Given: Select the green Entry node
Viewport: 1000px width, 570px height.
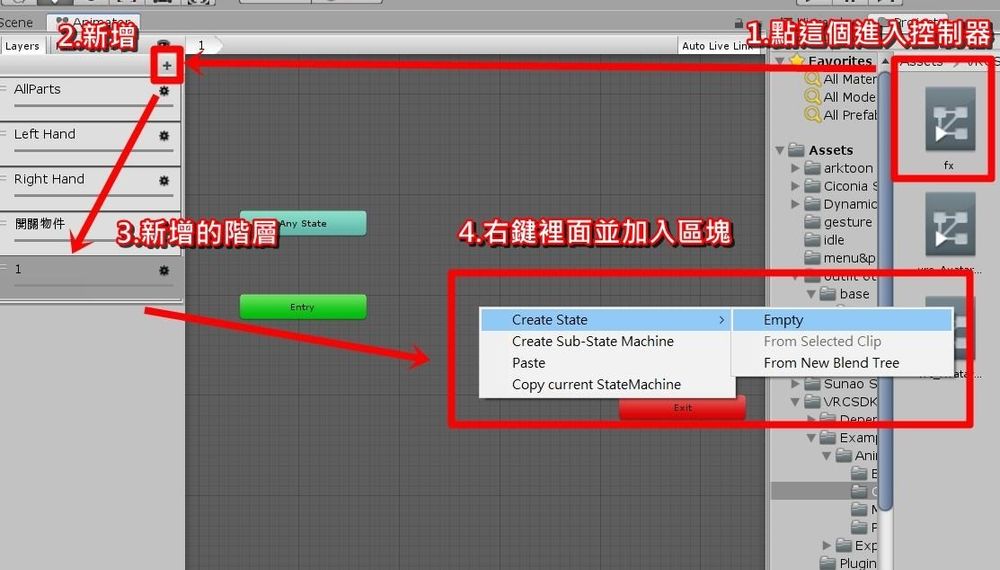Looking at the screenshot, I should (303, 307).
